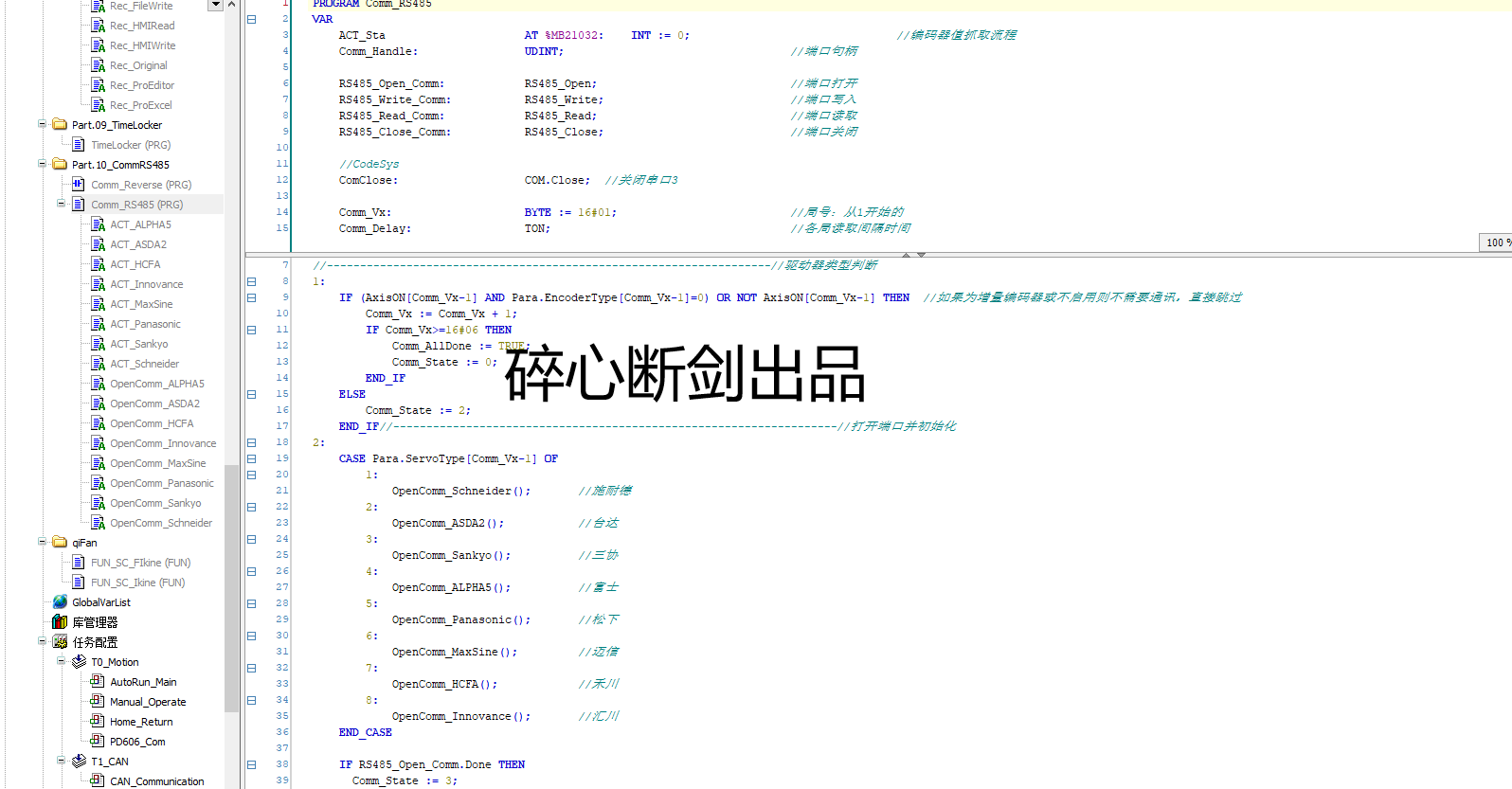The width and height of the screenshot is (1512, 789).
Task: Collapse the Part.10_CommRS485 folder
Action: tap(42, 164)
